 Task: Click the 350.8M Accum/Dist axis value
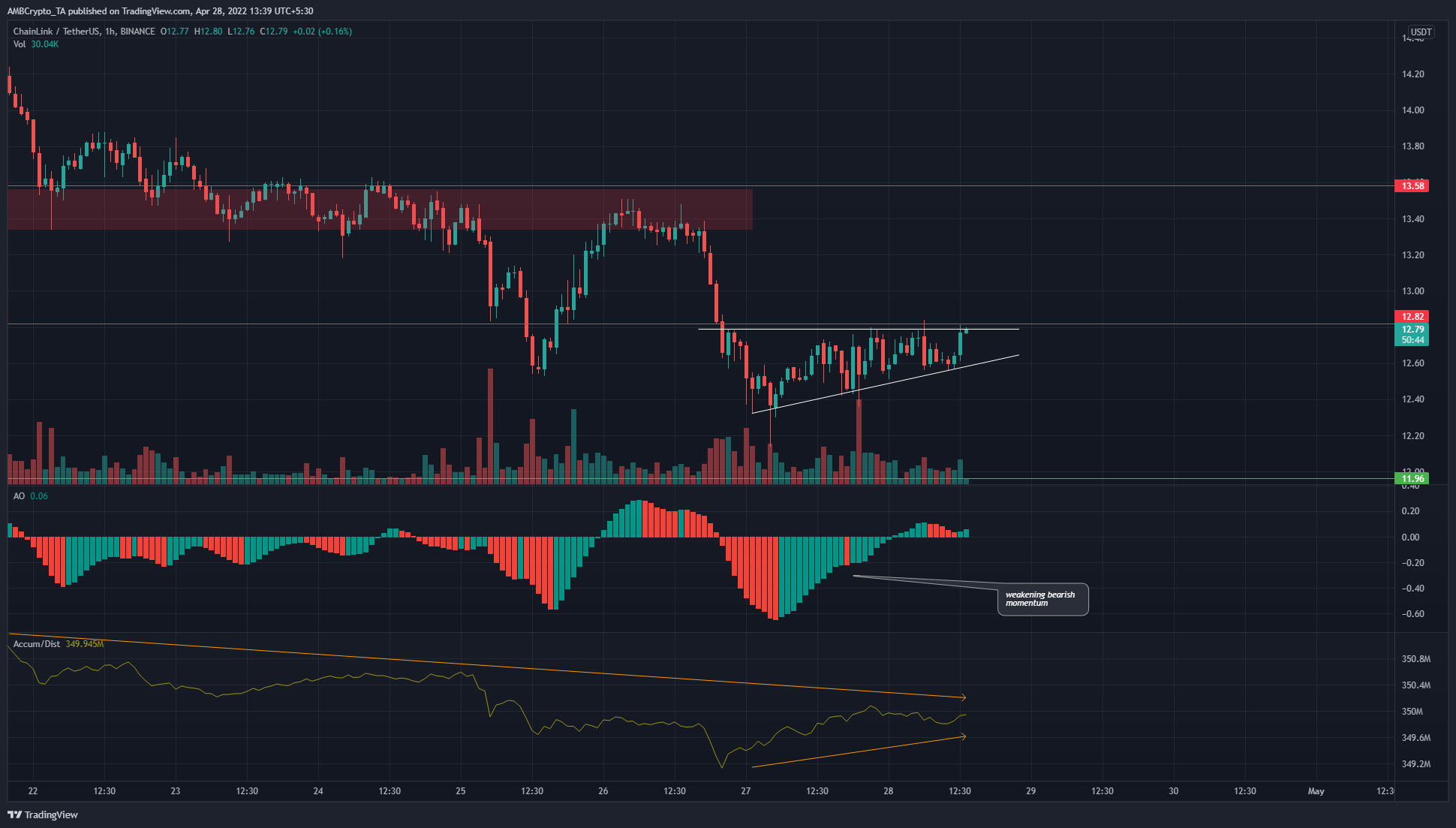[x=1416, y=659]
